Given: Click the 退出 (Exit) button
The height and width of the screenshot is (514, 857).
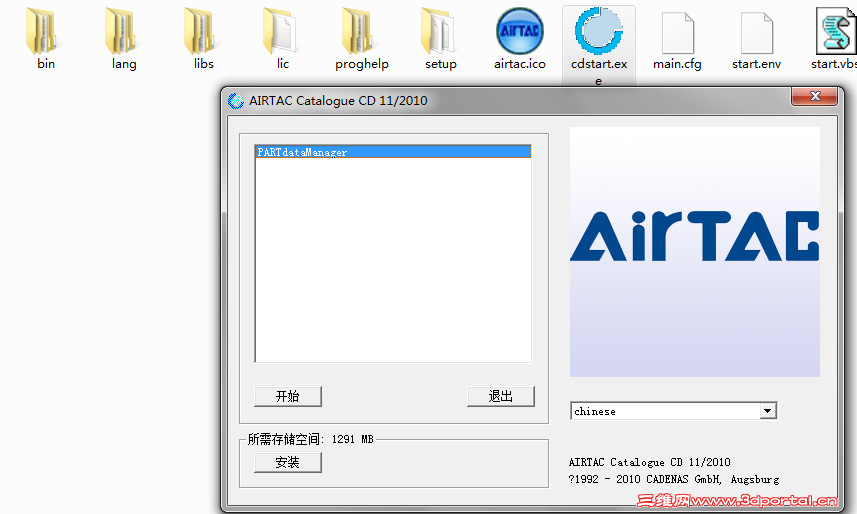Looking at the screenshot, I should 501,396.
